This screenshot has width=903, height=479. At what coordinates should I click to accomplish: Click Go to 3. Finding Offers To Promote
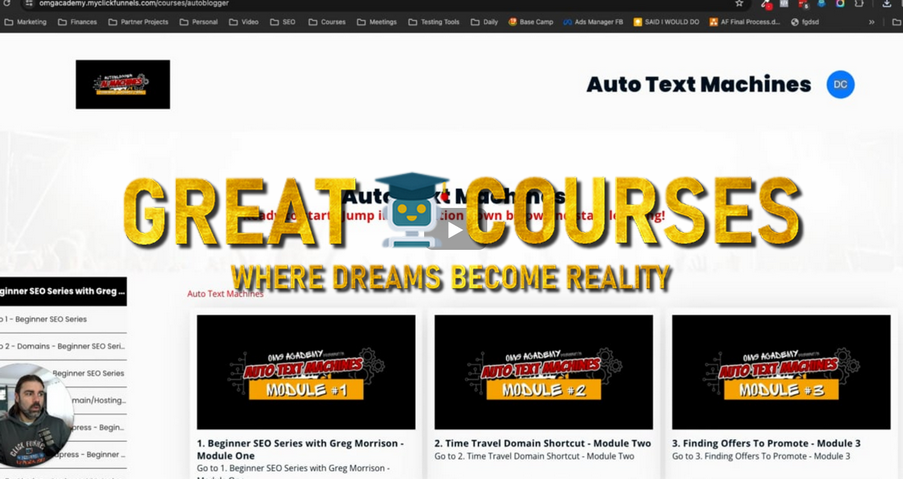coord(761,456)
